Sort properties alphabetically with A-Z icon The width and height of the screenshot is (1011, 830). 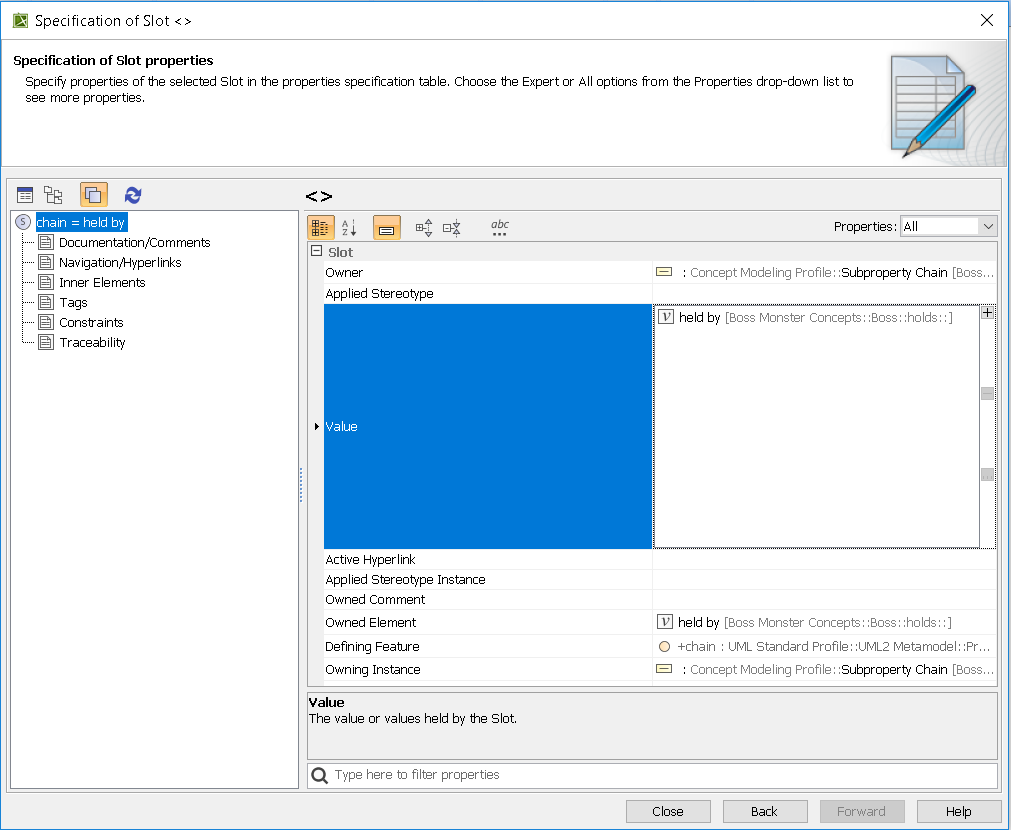click(x=349, y=227)
